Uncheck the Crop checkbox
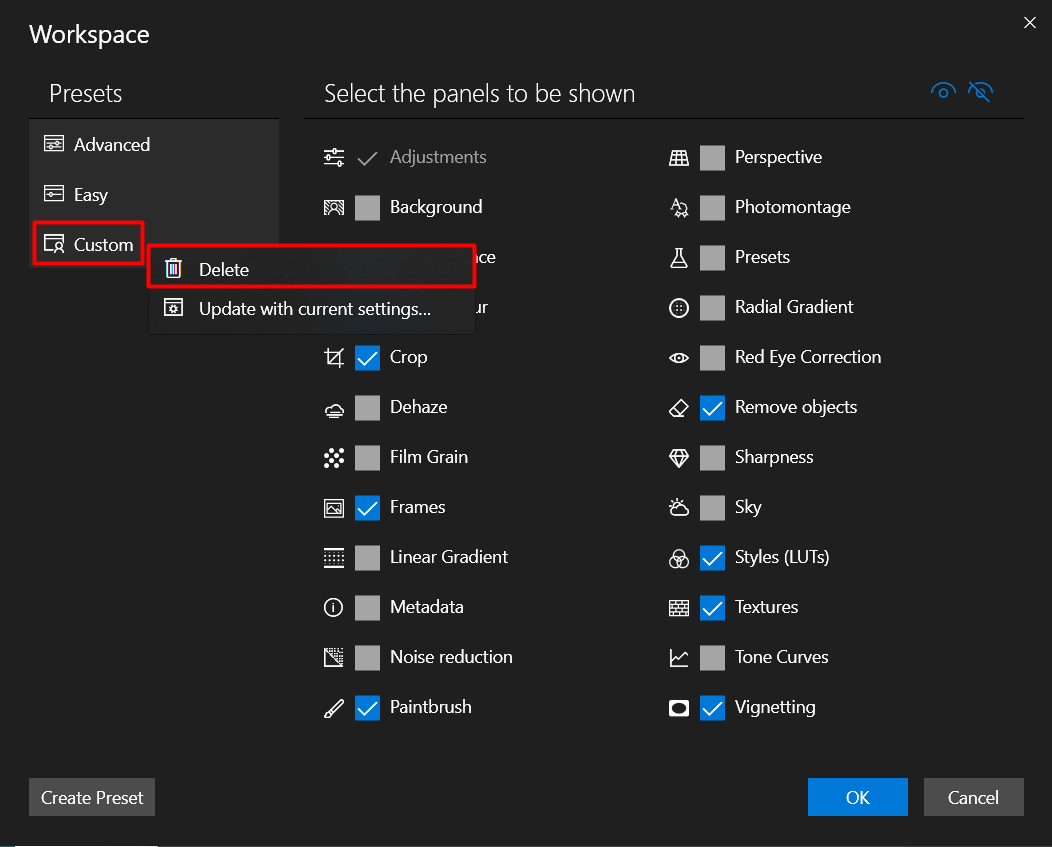 pyautogui.click(x=367, y=358)
